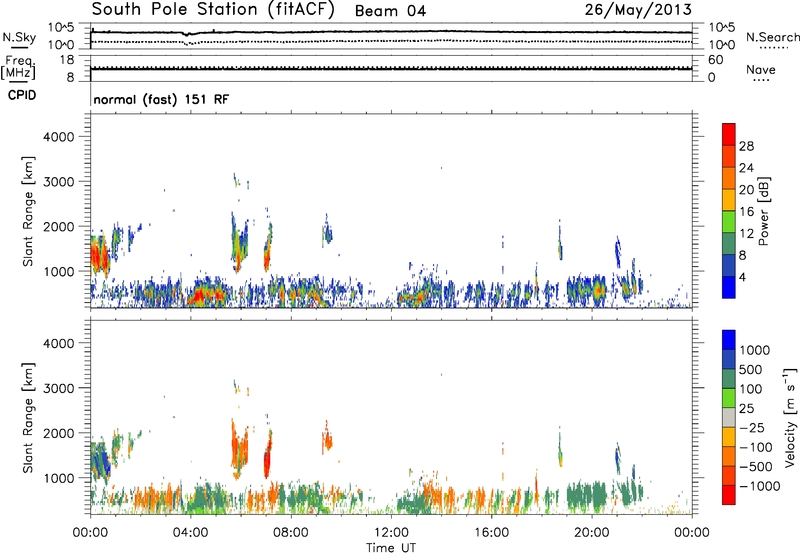
Task: Click the red bottom of the Velocity colorbar
Action: (x=729, y=495)
